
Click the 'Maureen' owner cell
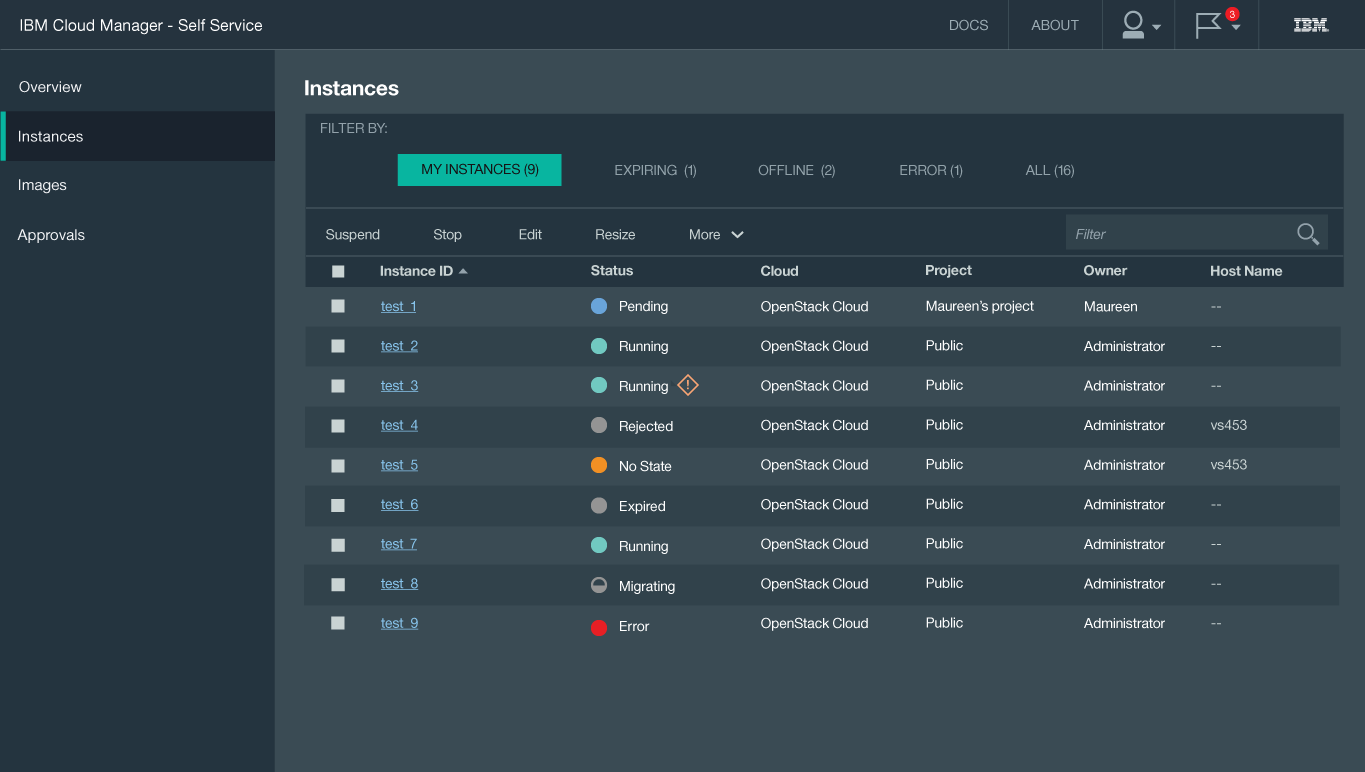click(x=1110, y=306)
